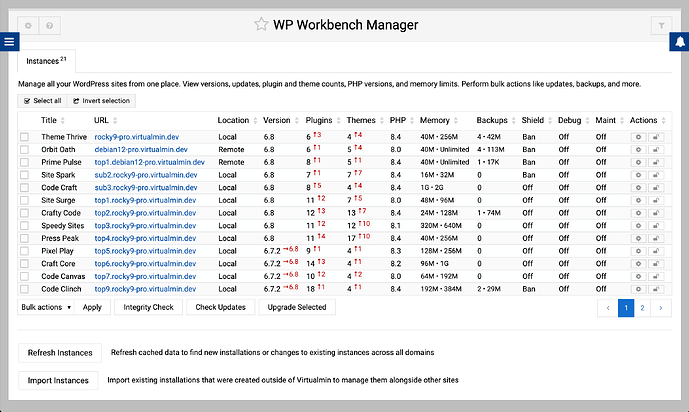Open settings gear for Code Canvas row

pos(638,276)
